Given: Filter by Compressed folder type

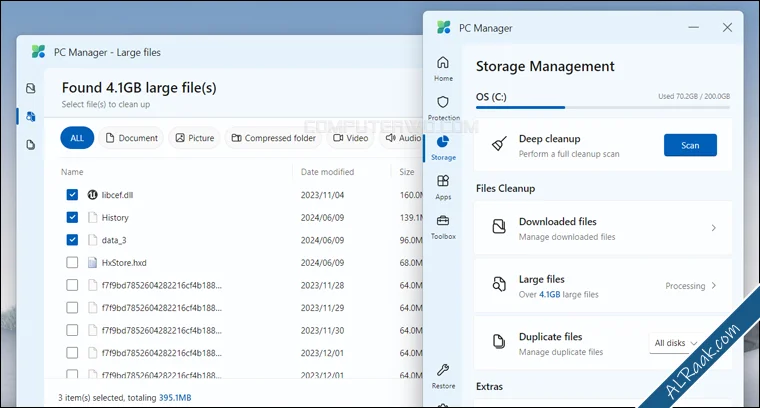Looking at the screenshot, I should pyautogui.click(x=273, y=138).
